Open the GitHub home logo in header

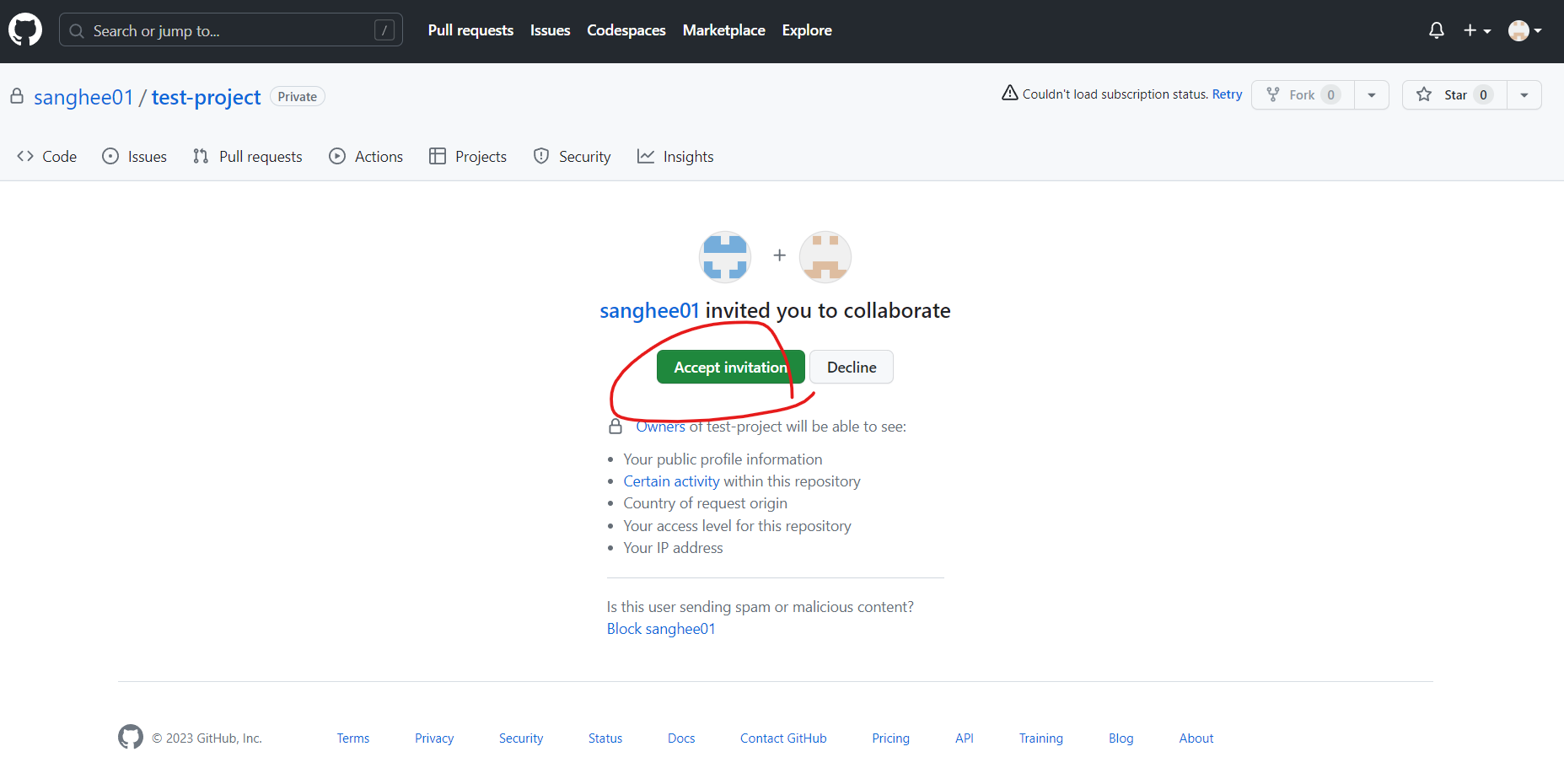[x=25, y=30]
